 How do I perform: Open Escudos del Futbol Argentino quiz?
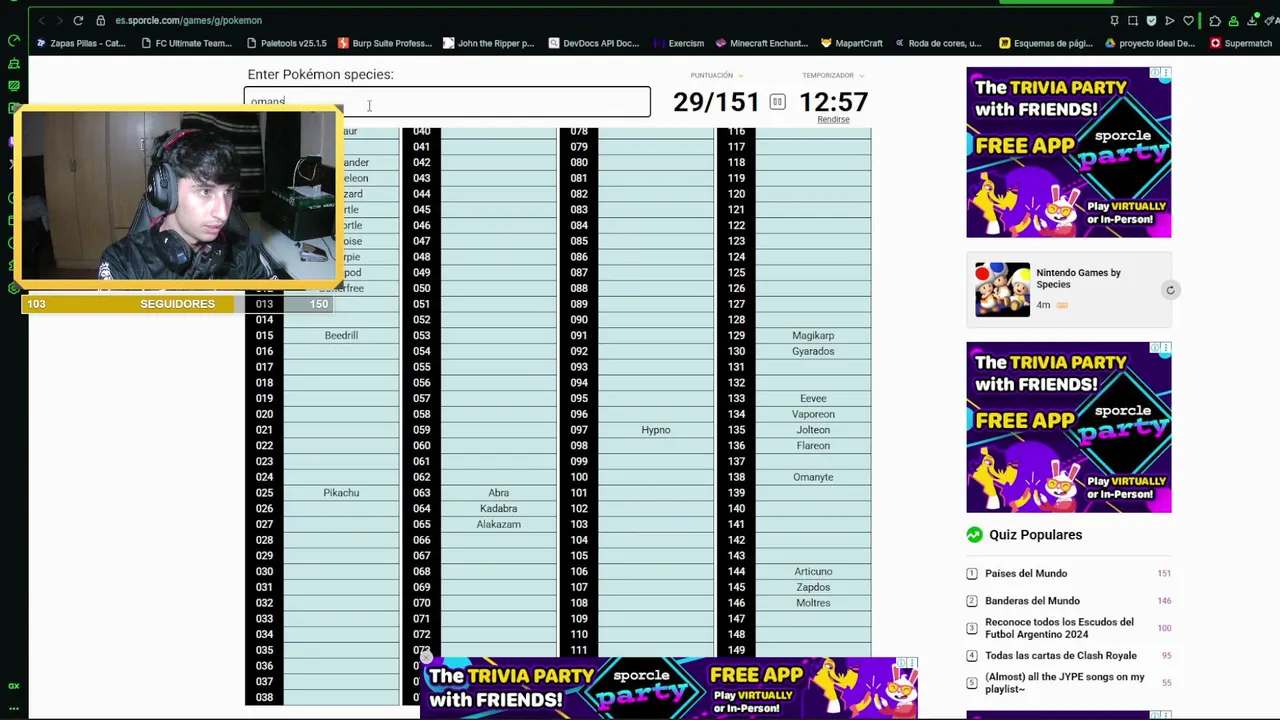(1059, 628)
